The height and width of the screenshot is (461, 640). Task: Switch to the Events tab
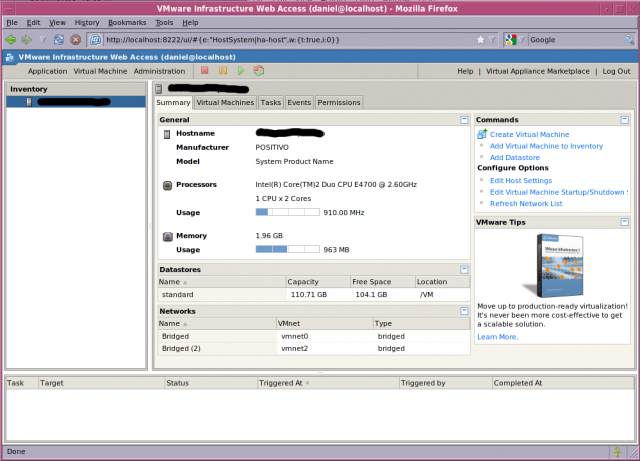pos(299,102)
